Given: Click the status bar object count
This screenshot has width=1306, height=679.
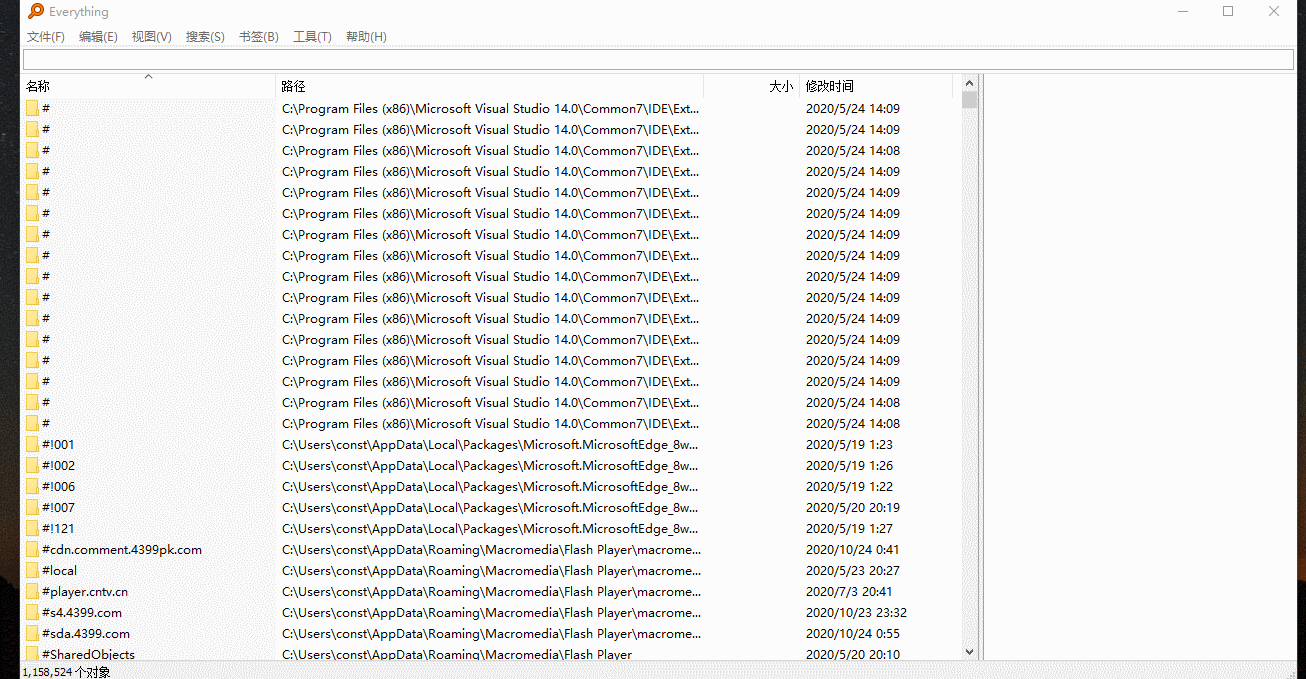Looking at the screenshot, I should click(66, 672).
